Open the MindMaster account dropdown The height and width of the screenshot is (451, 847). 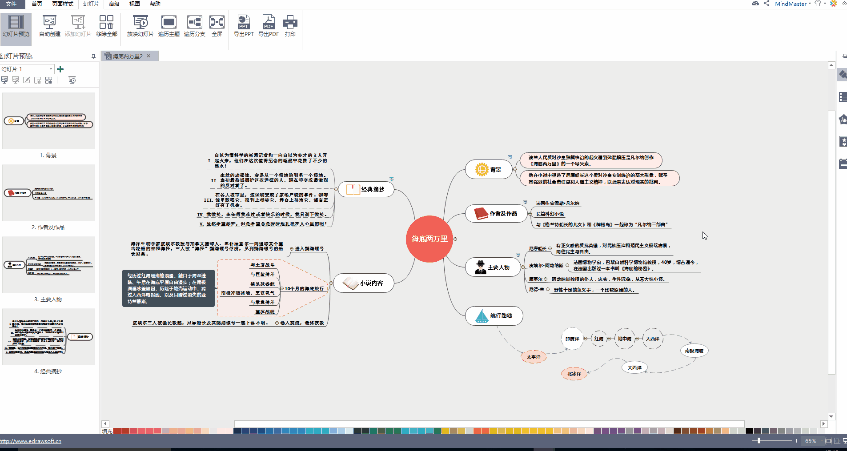(794, 4)
